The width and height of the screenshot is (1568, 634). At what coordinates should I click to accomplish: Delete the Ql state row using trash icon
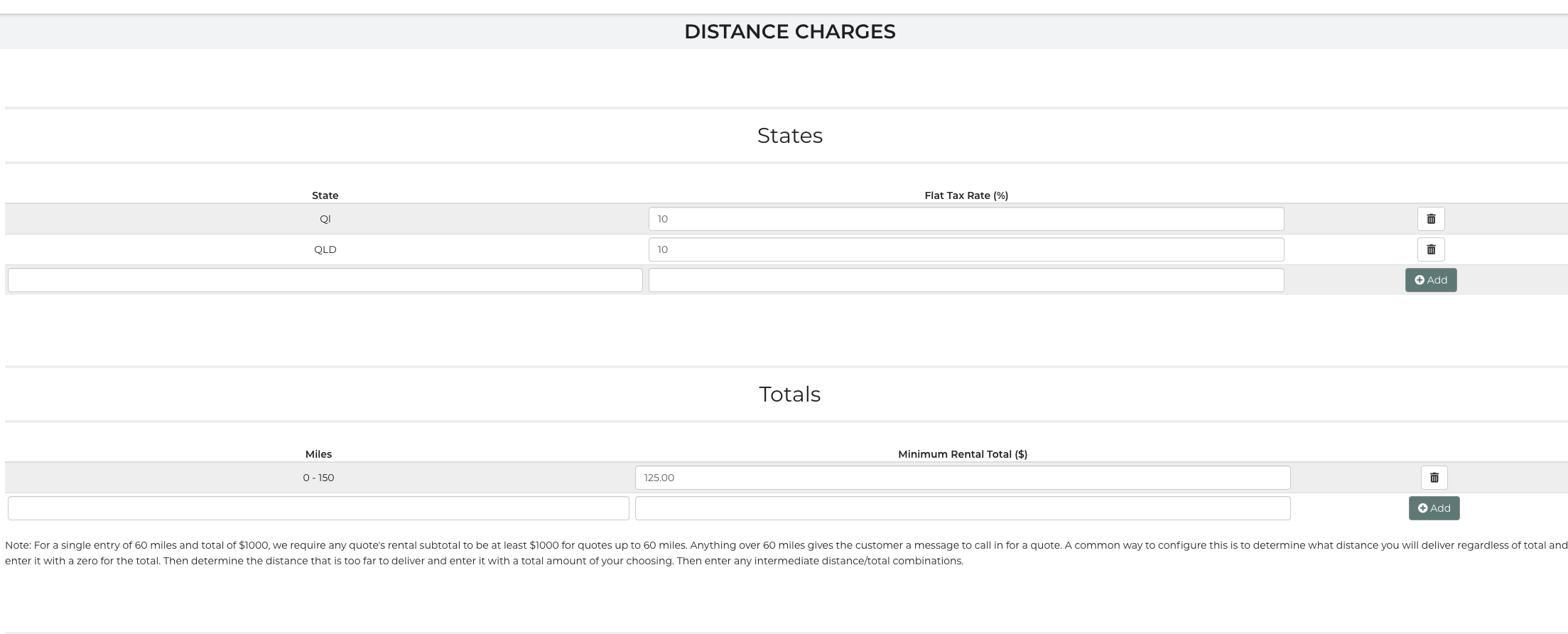(x=1431, y=219)
